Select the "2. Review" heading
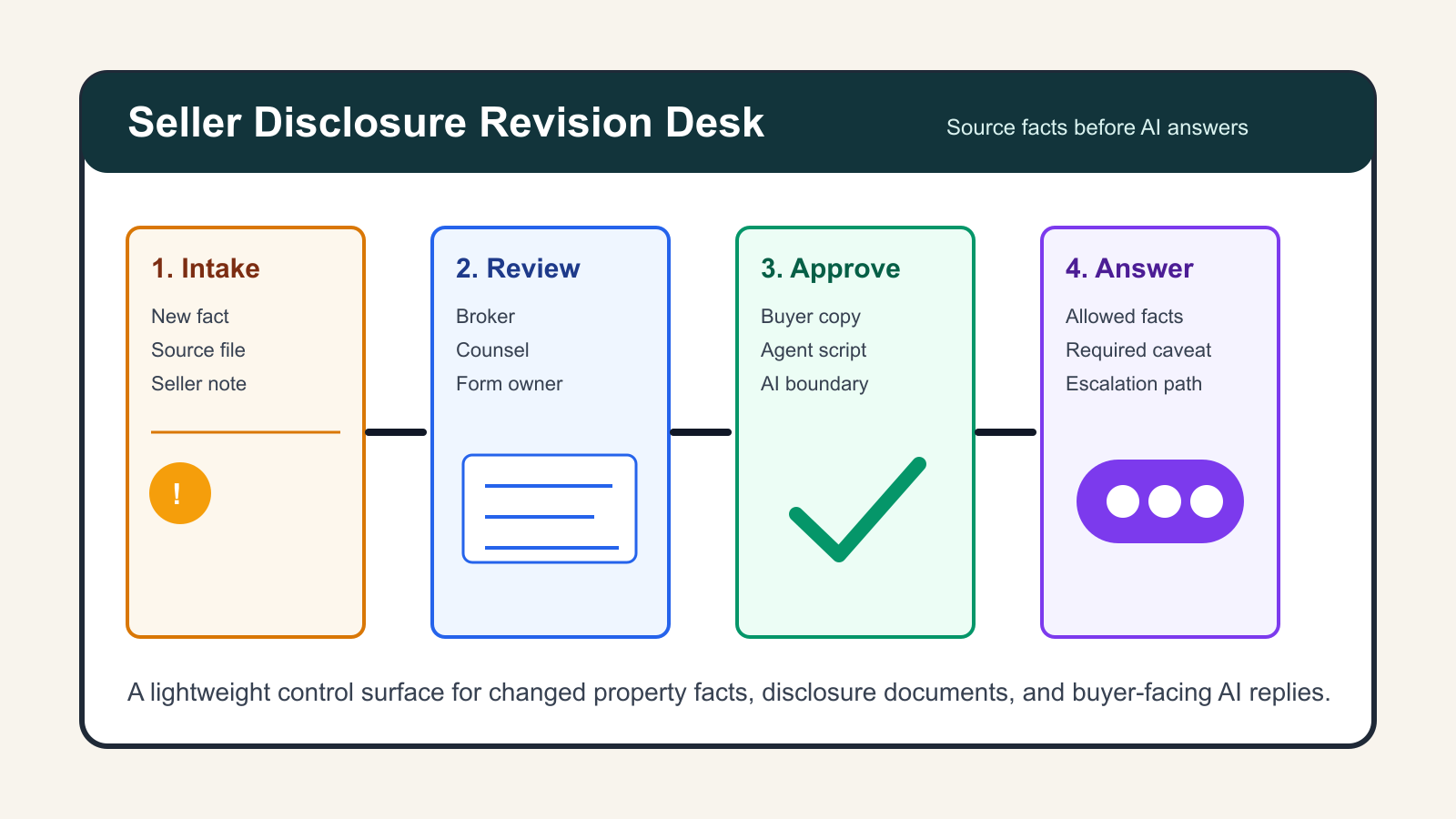Image resolution: width=1456 pixels, height=819 pixels. [518, 268]
